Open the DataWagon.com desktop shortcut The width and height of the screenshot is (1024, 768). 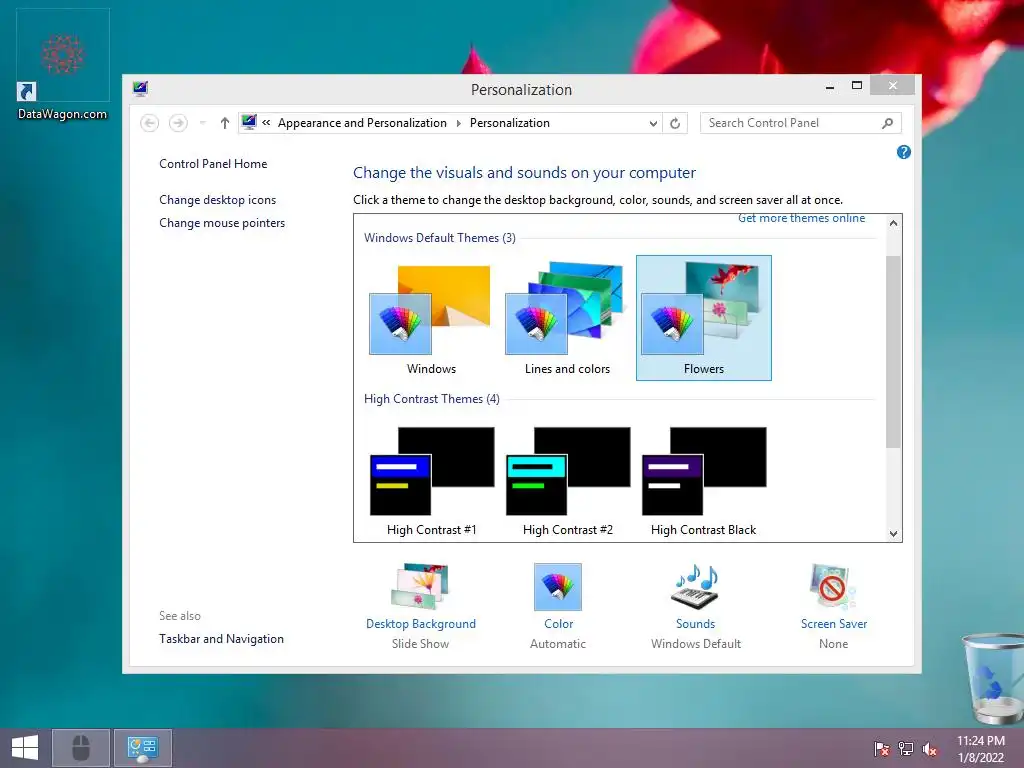[62, 65]
